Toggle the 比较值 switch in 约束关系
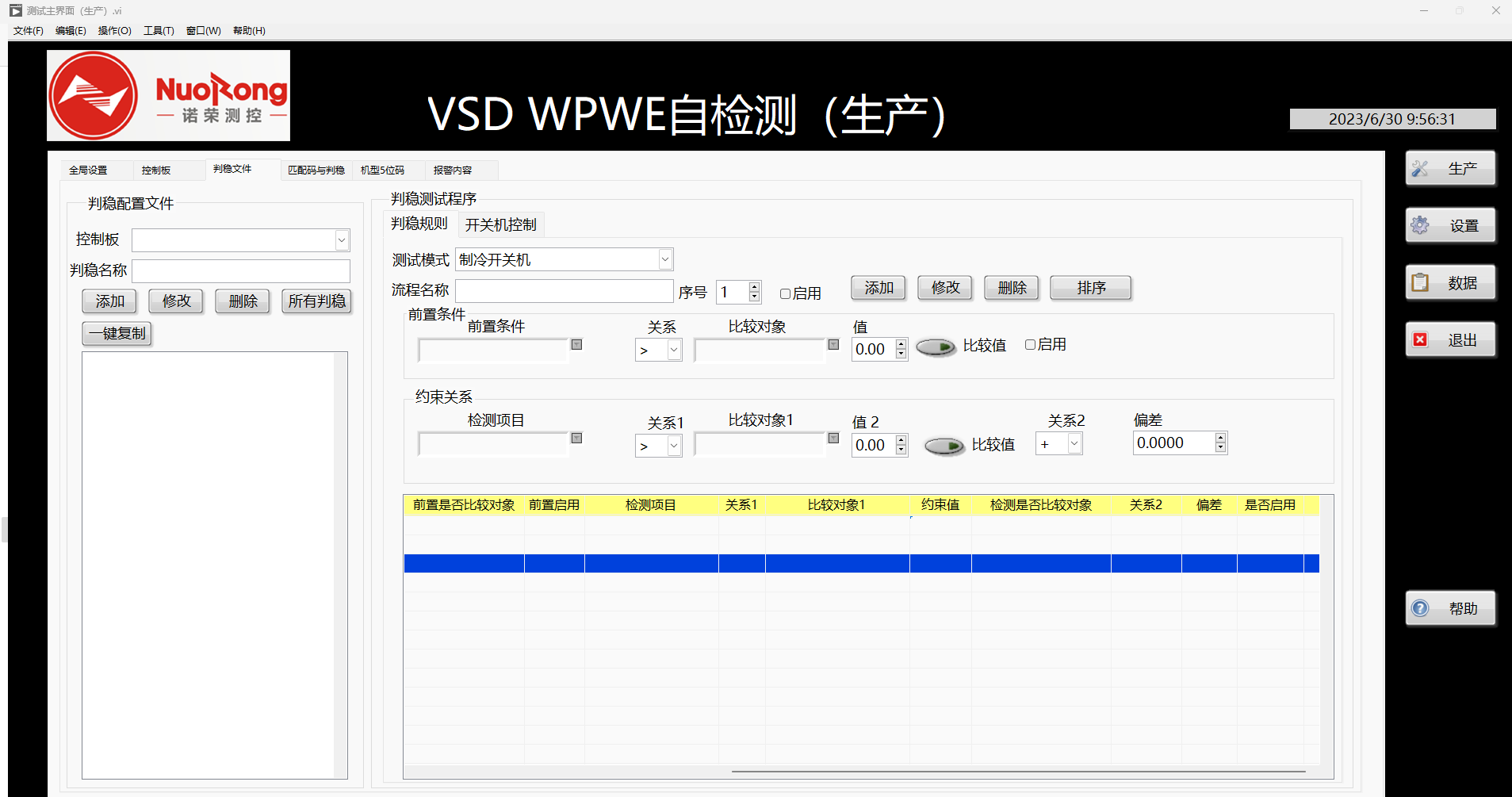The width and height of the screenshot is (1512, 797). [x=944, y=445]
